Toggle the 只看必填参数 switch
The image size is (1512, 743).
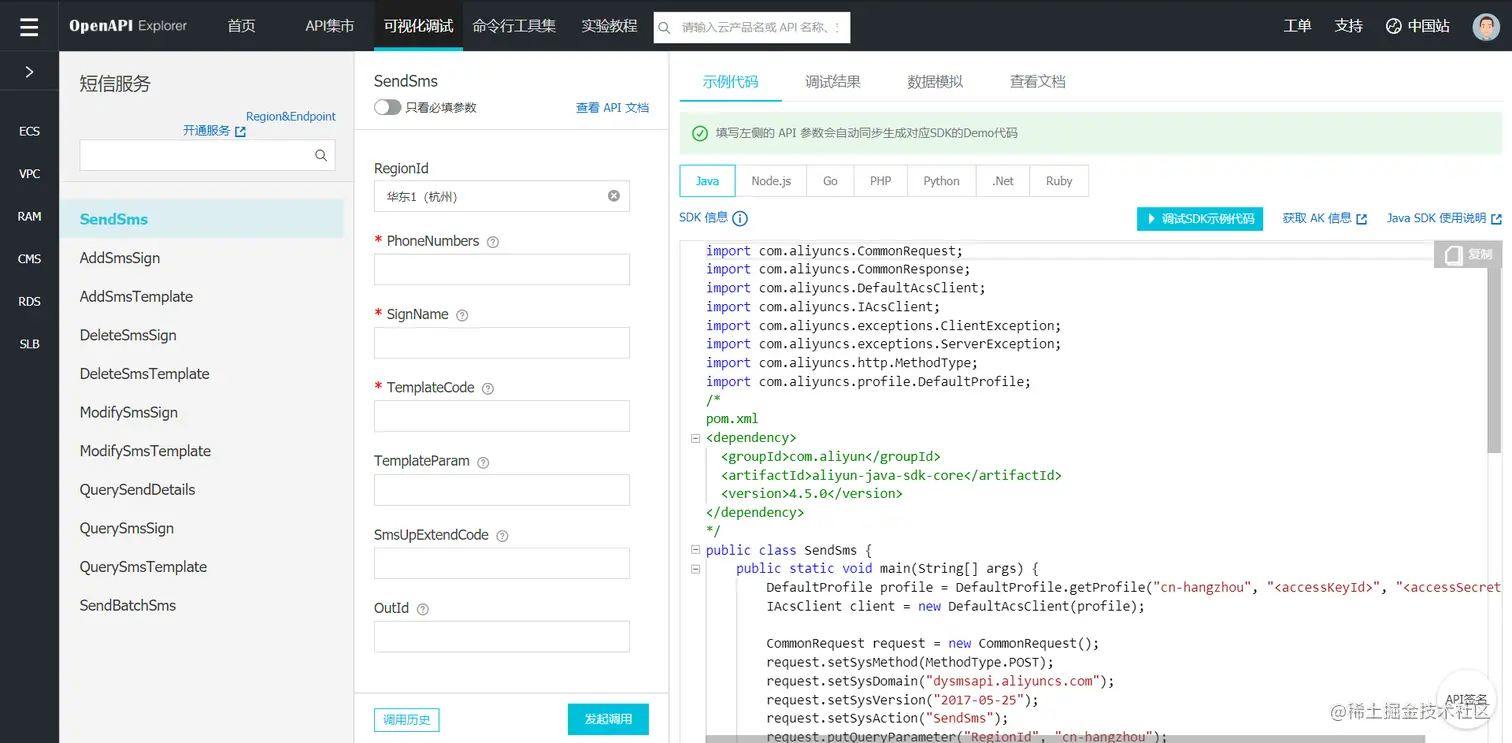tap(387, 107)
